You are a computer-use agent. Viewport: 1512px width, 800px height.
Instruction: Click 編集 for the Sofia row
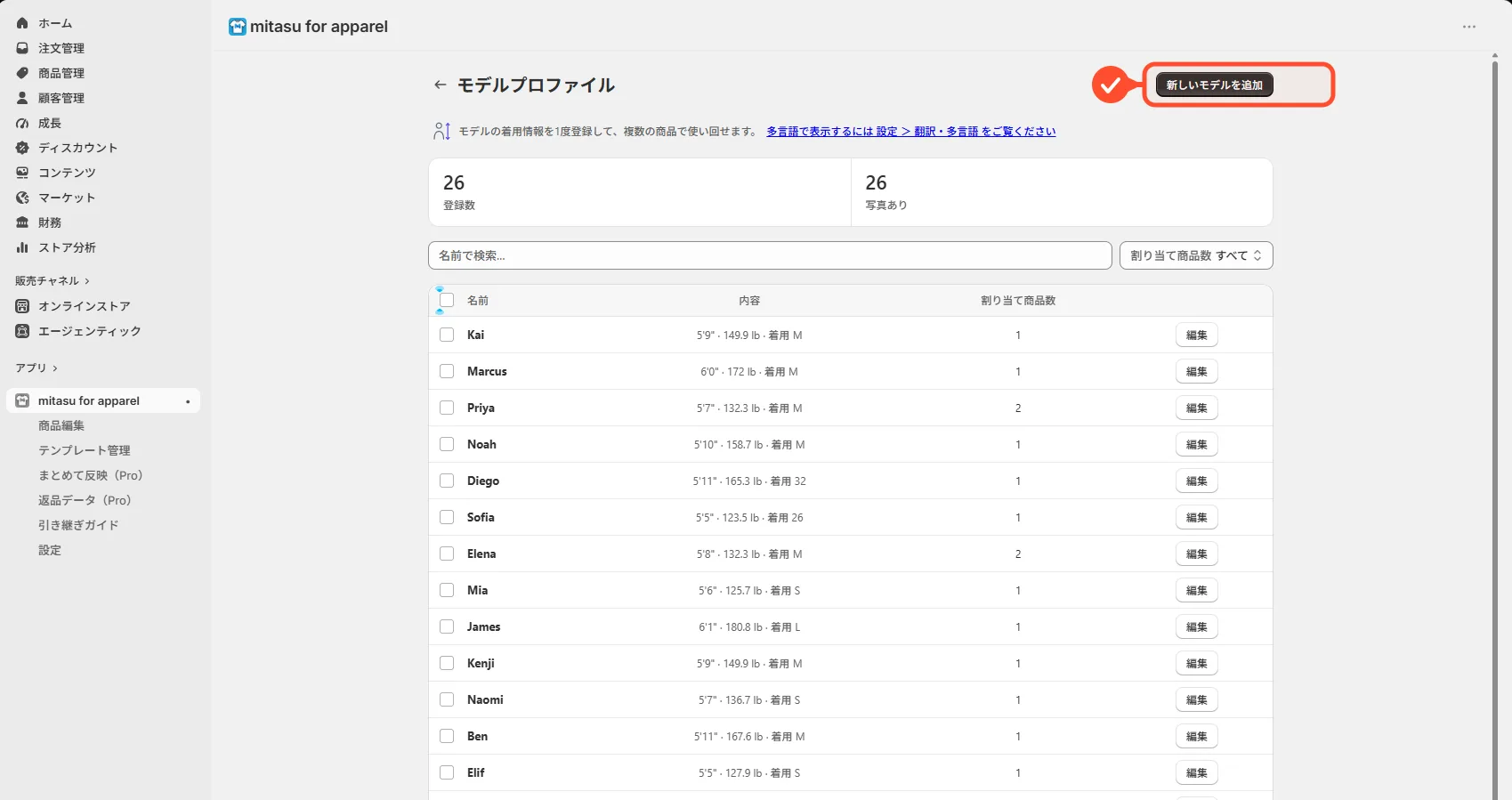tap(1197, 517)
